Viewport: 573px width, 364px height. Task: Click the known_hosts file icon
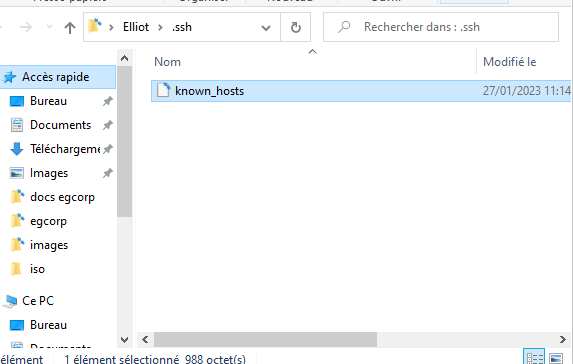[x=163, y=90]
